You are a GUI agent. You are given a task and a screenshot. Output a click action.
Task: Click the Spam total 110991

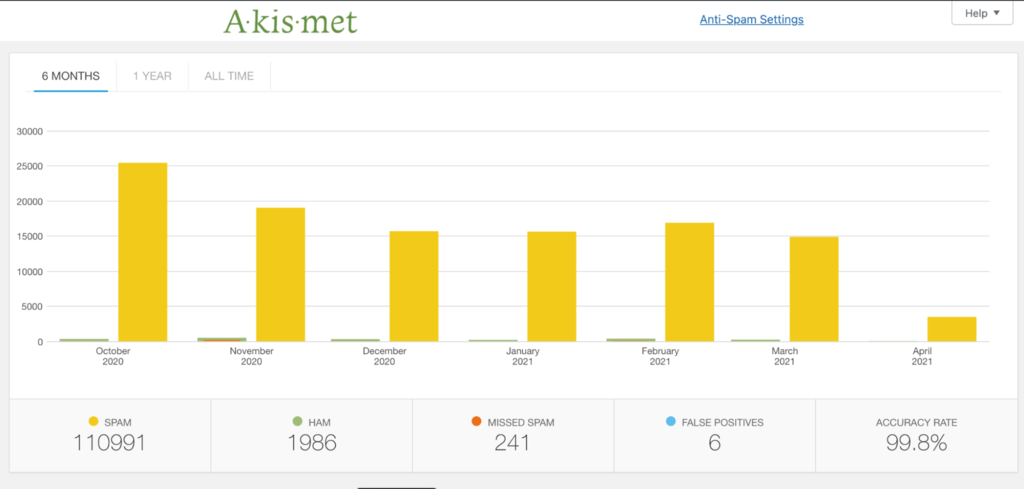tap(110, 443)
